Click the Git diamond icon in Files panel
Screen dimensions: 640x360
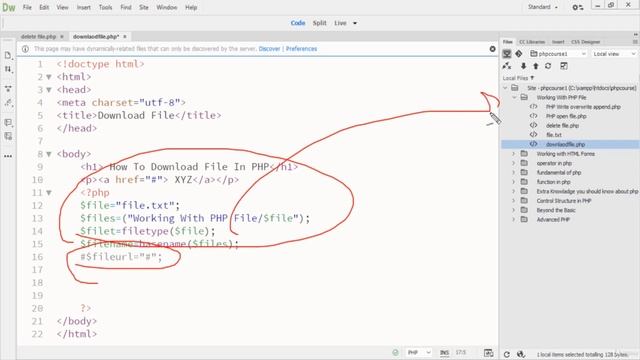519,53
